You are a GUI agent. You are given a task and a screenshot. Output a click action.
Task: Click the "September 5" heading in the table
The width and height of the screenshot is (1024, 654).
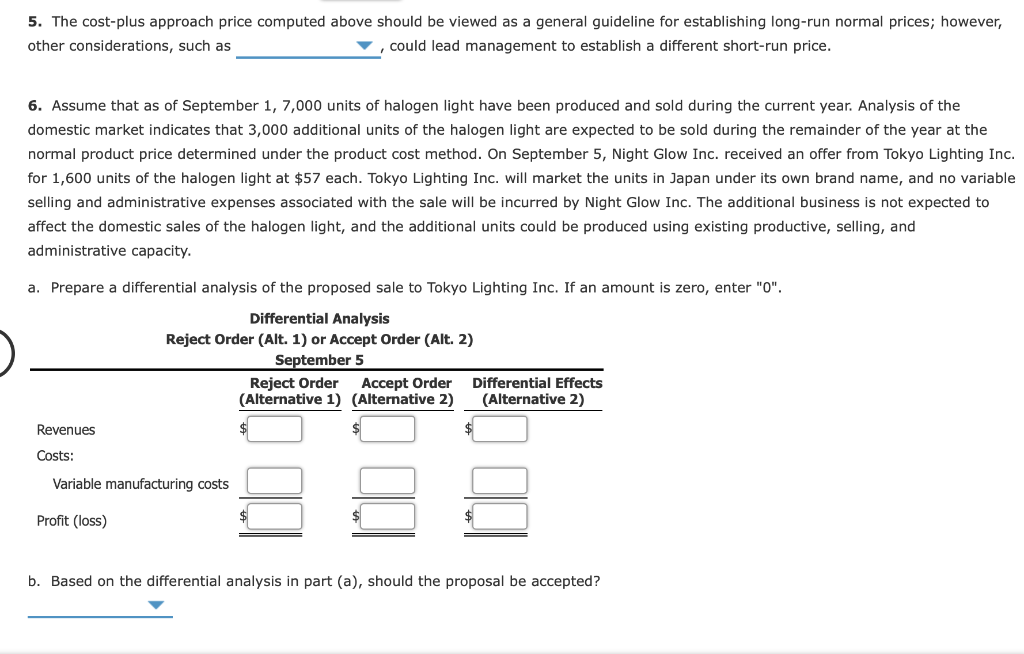click(x=319, y=360)
